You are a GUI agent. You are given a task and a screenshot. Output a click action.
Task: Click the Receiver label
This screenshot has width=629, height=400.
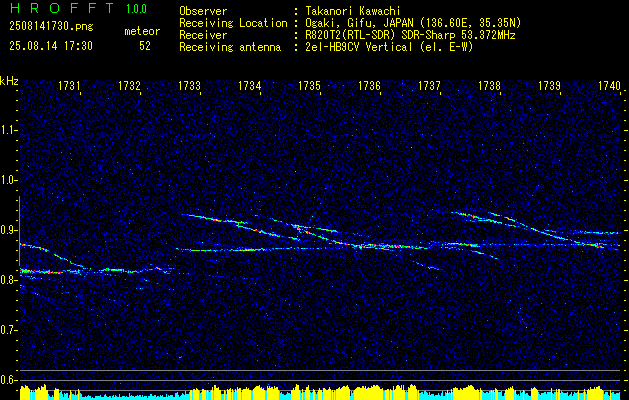point(203,35)
